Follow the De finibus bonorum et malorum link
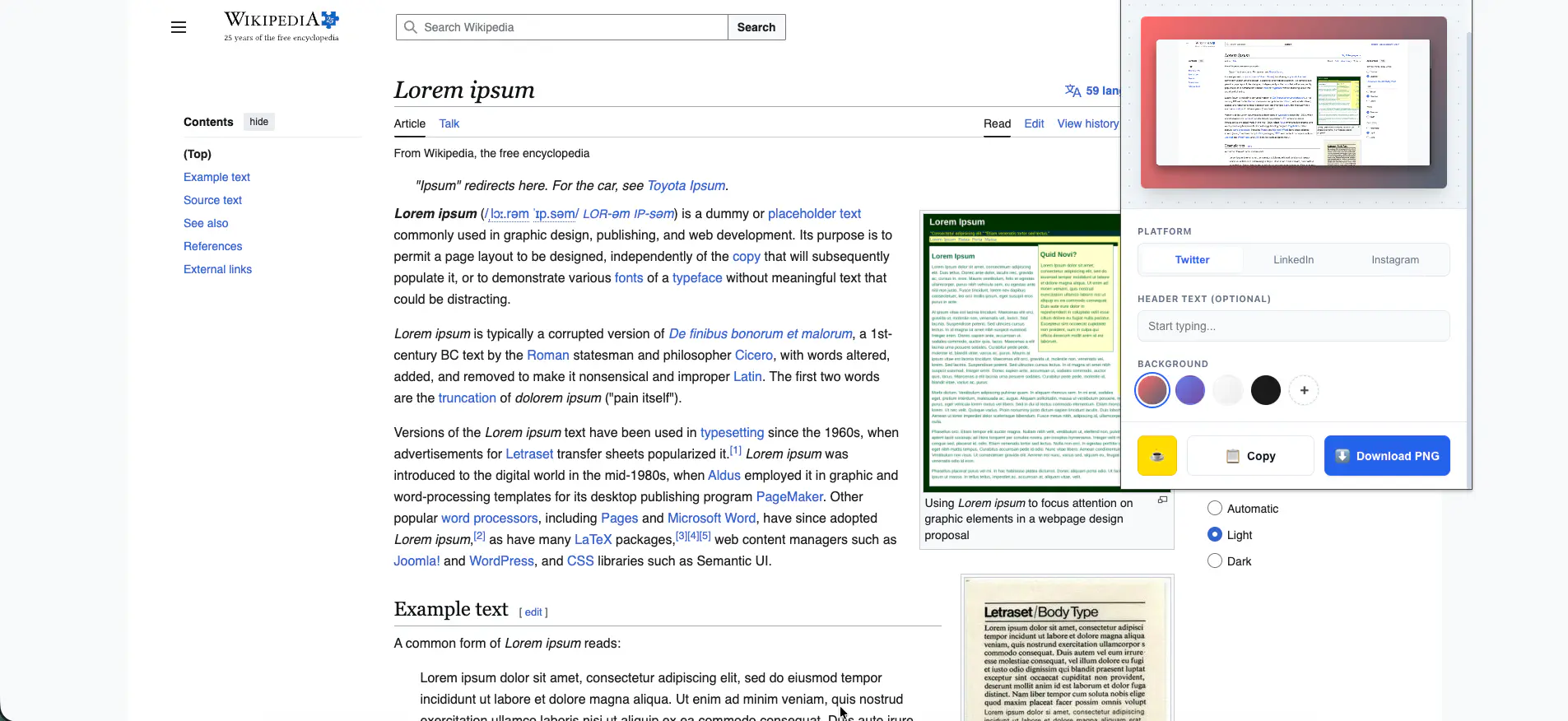The image size is (1568, 721). 761,333
